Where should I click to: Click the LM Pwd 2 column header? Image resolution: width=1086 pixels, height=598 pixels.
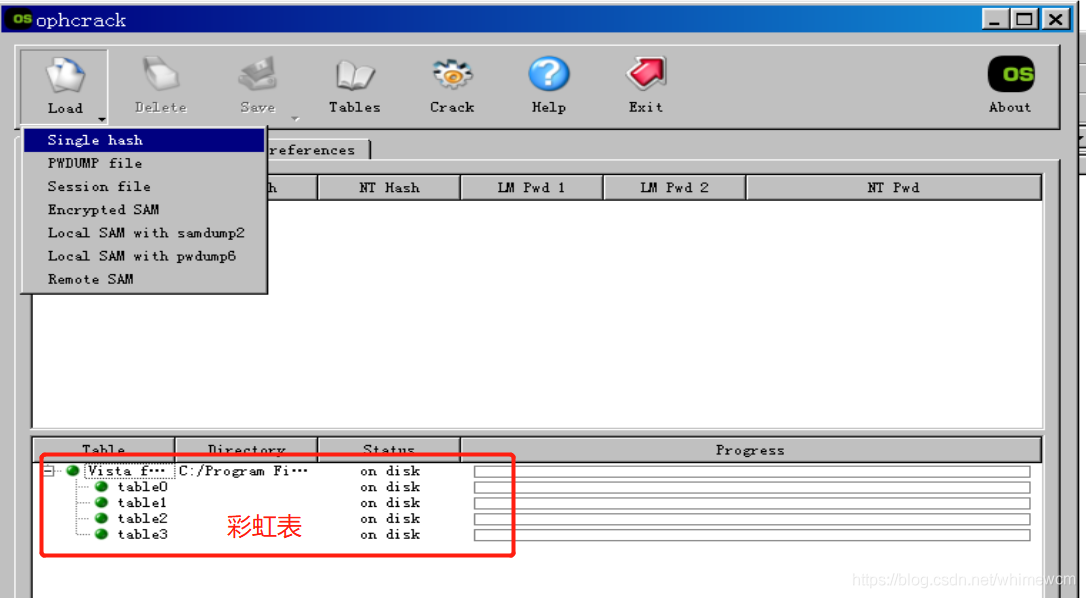(675, 188)
